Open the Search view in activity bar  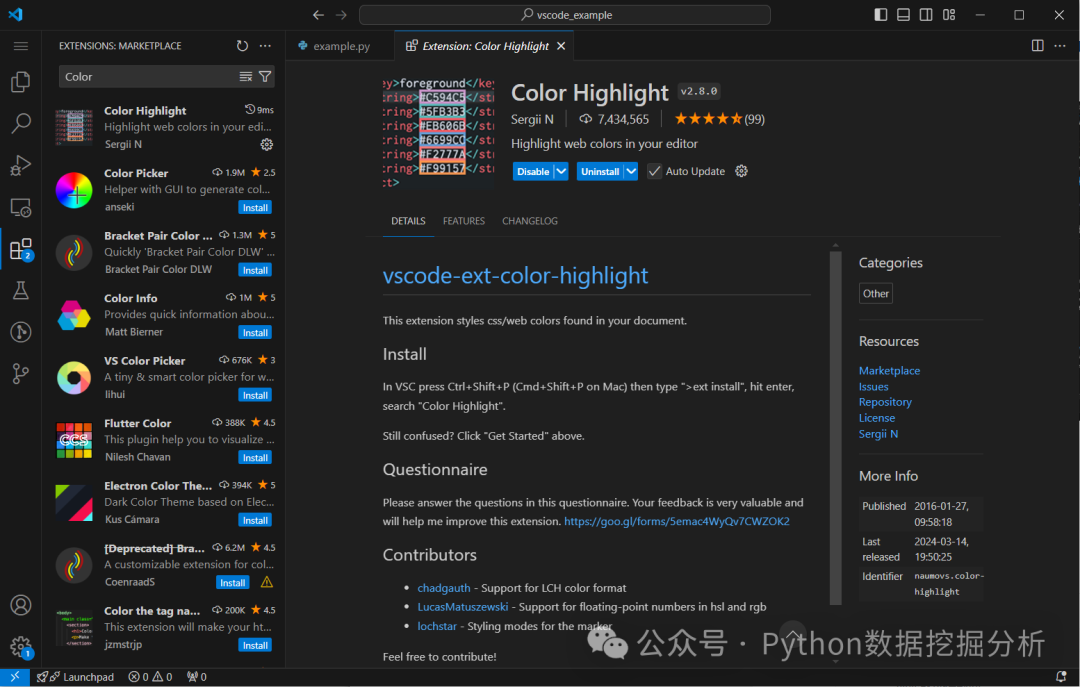point(21,123)
